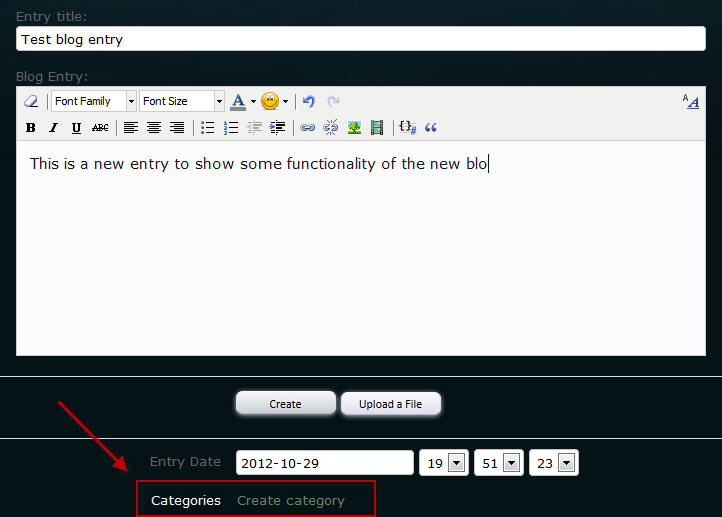This screenshot has width=722, height=517.
Task: Click the Entry Date label
Action: click(185, 462)
